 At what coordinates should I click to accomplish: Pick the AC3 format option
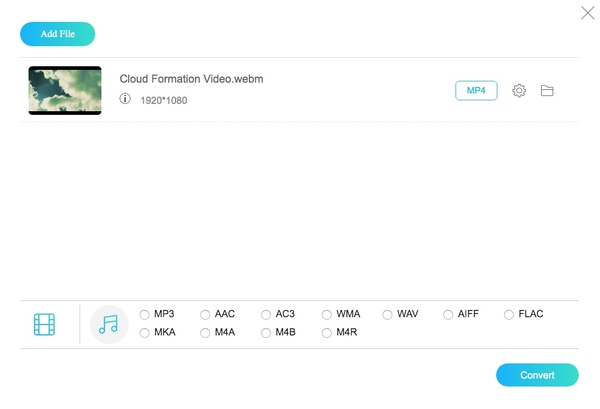pos(266,314)
